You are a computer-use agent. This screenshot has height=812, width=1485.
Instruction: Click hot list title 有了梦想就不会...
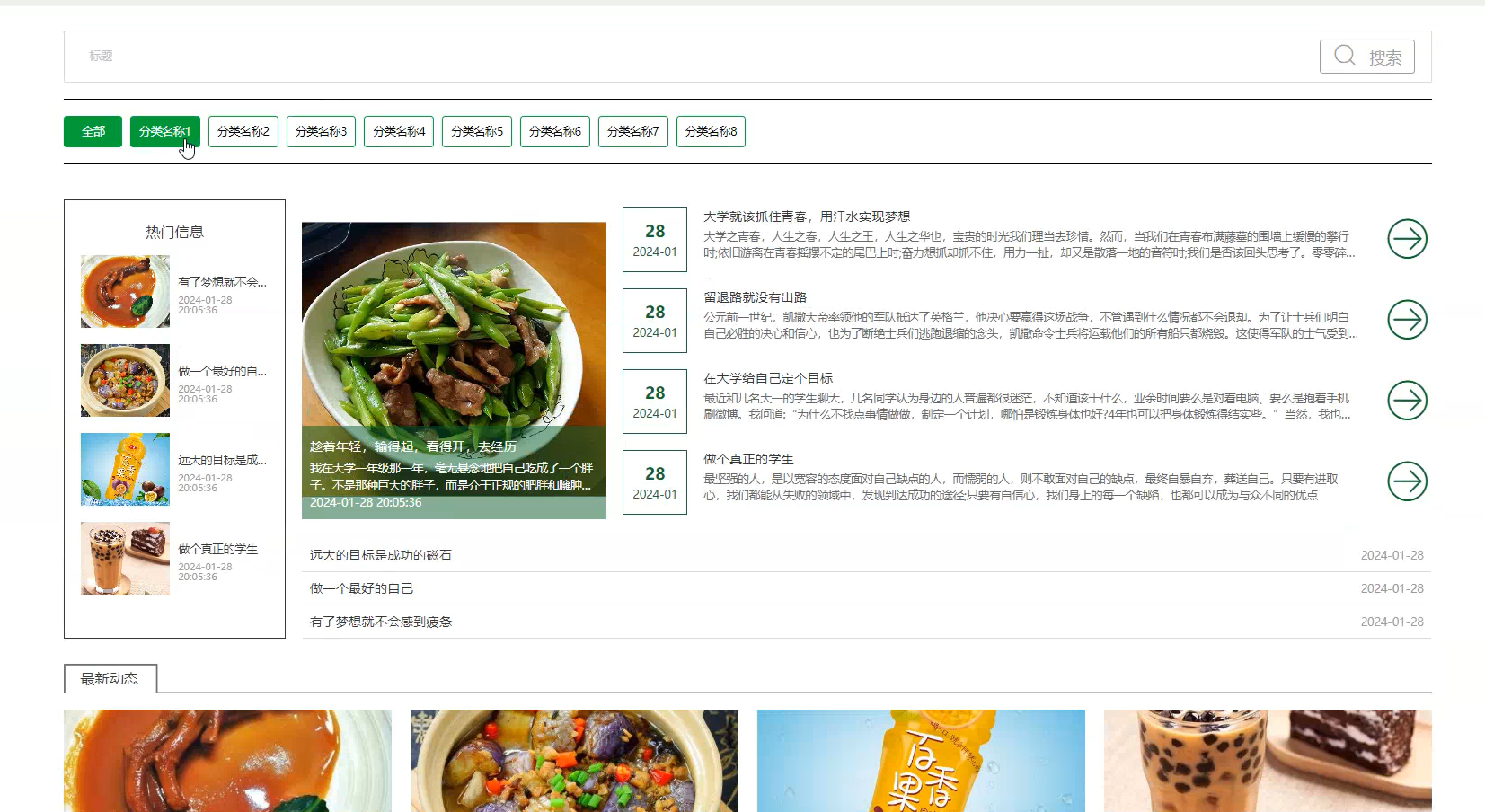pos(222,282)
